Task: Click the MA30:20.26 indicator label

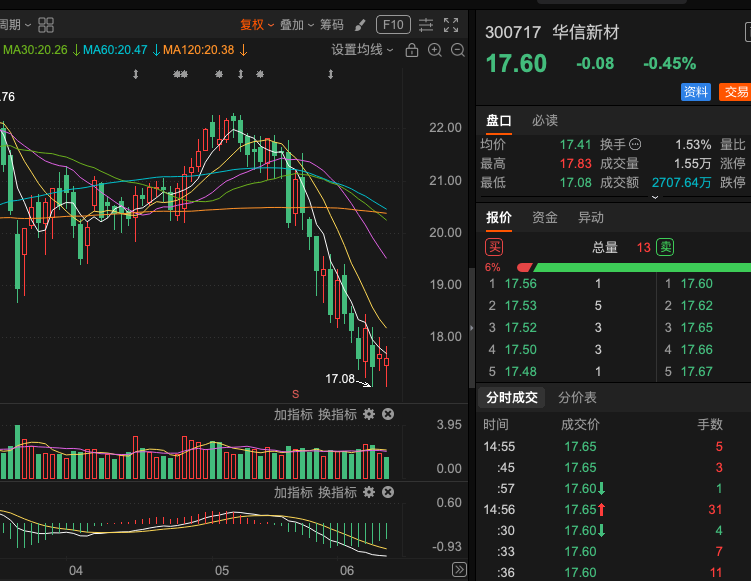Action: click(35, 50)
